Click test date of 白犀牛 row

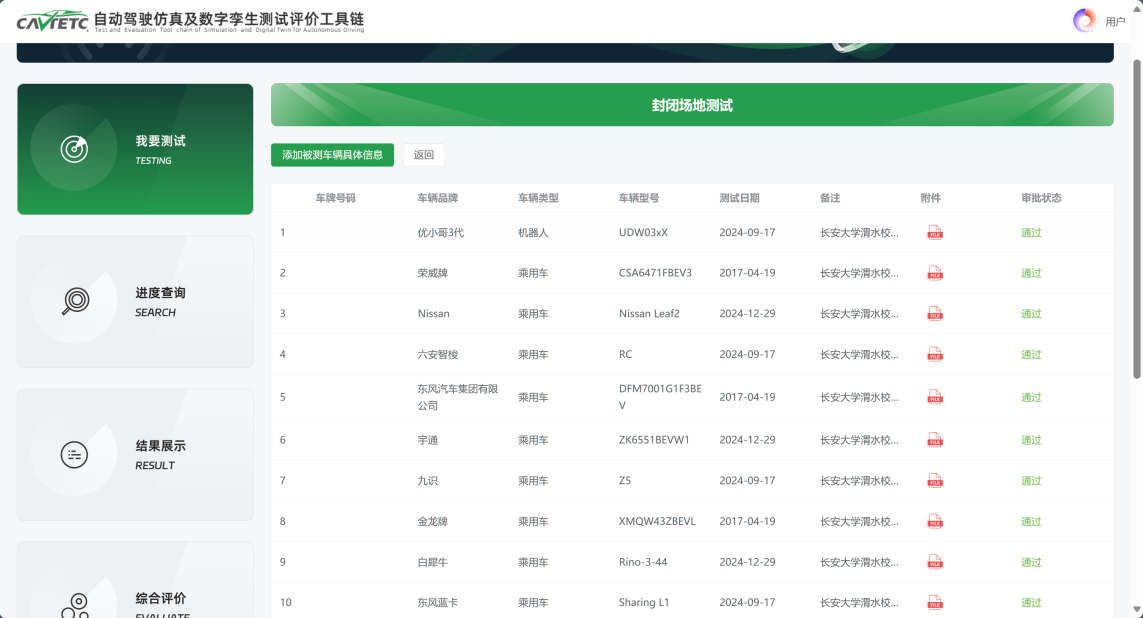tap(747, 563)
